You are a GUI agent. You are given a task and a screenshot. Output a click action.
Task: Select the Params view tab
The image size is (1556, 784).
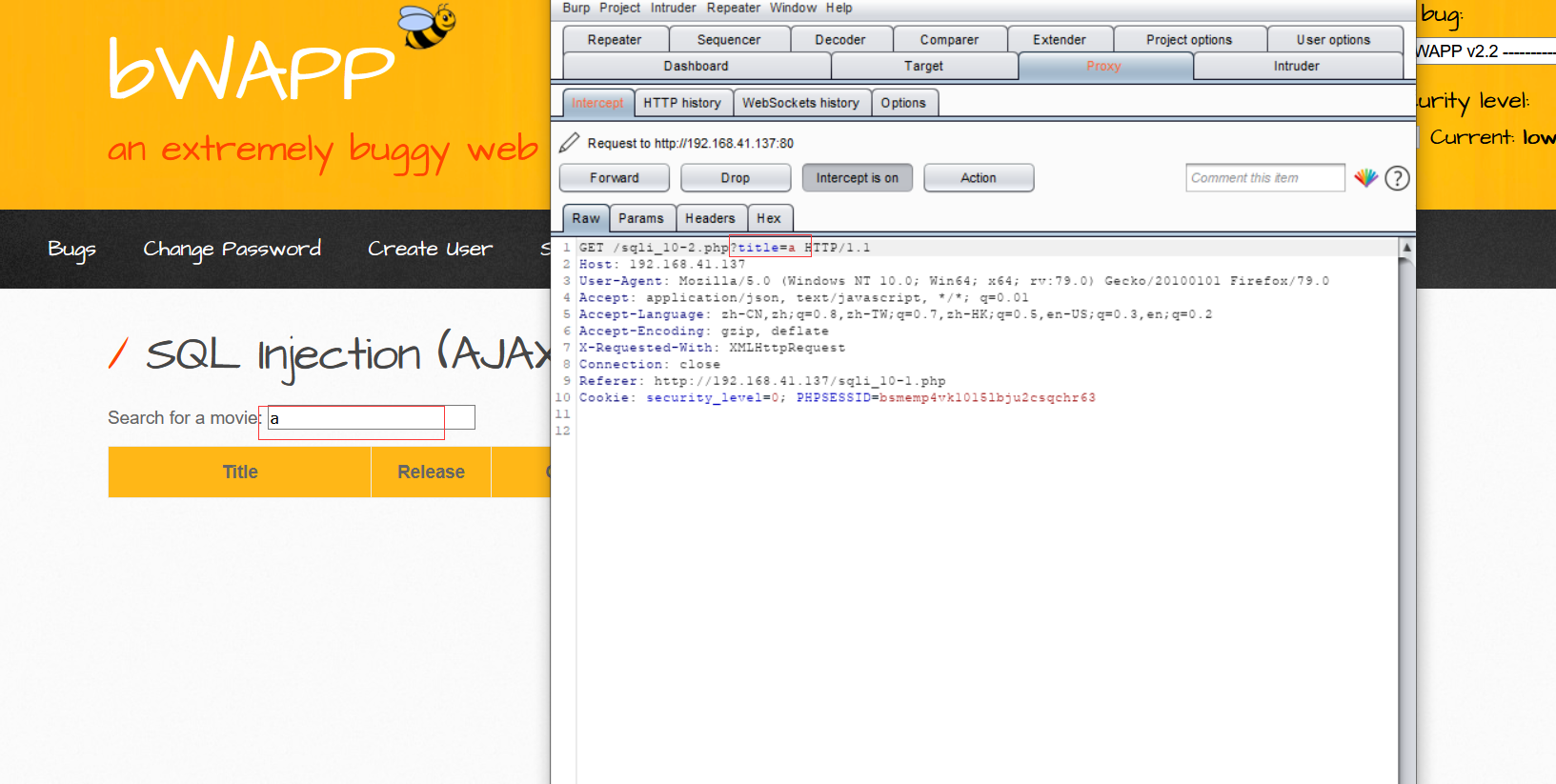point(641,218)
